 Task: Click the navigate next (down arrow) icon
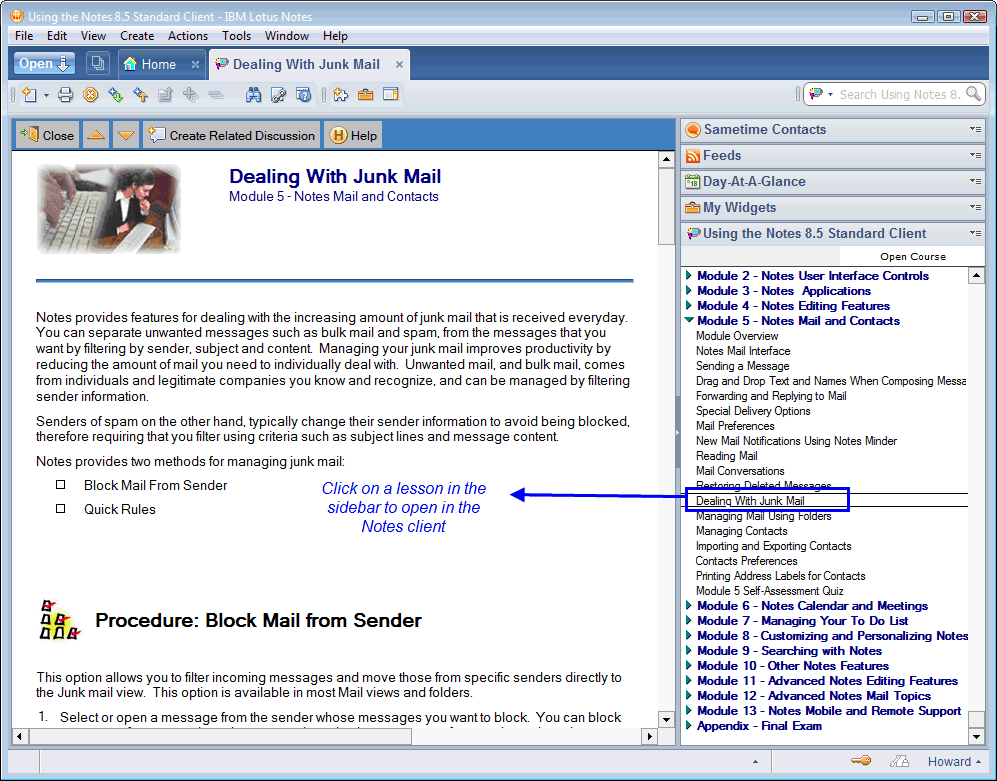click(115, 95)
